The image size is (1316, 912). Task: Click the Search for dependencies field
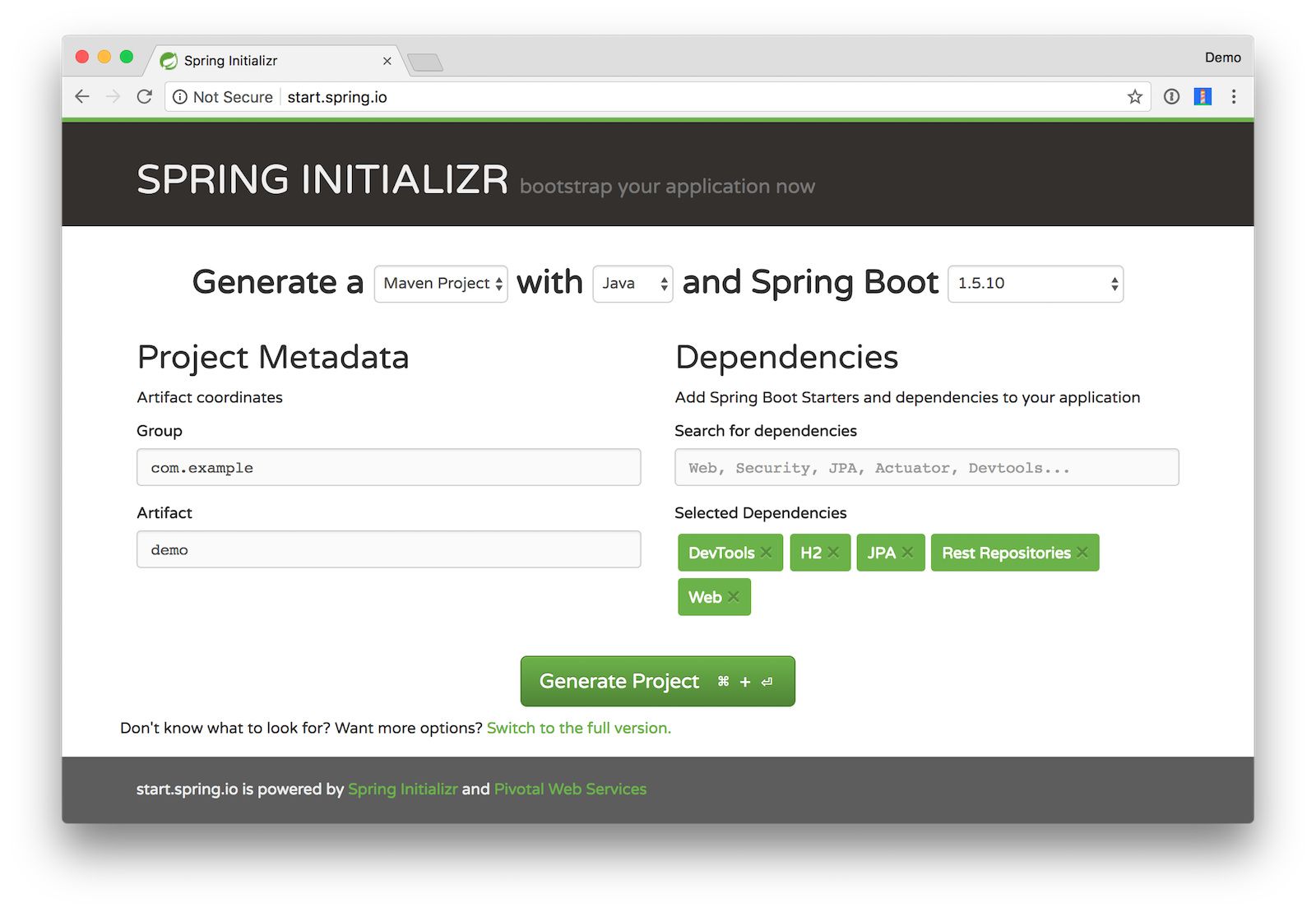926,467
